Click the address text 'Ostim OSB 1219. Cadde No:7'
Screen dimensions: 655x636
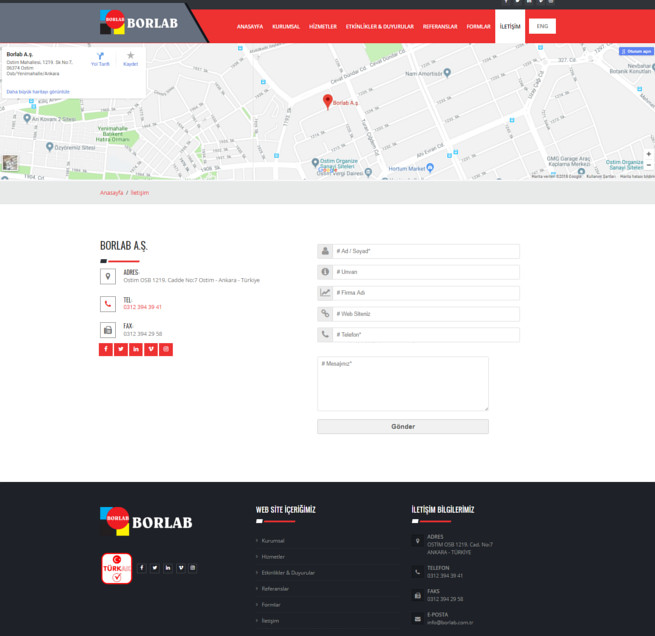(160, 280)
